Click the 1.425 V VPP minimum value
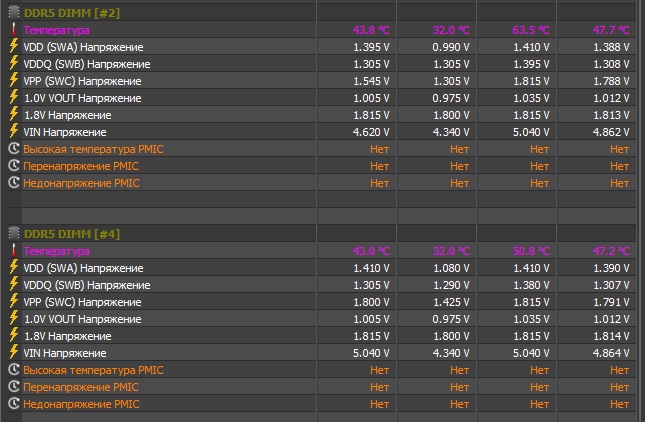 pos(450,302)
